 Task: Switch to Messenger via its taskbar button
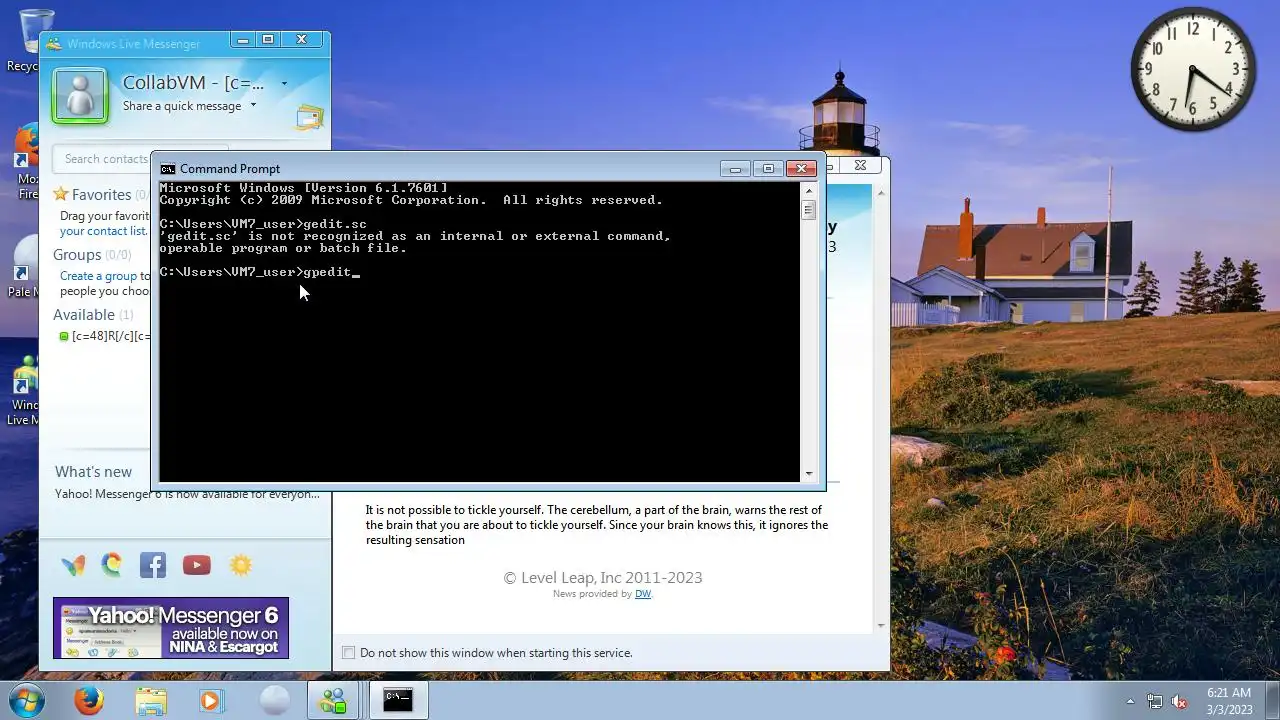pyautogui.click(x=333, y=700)
